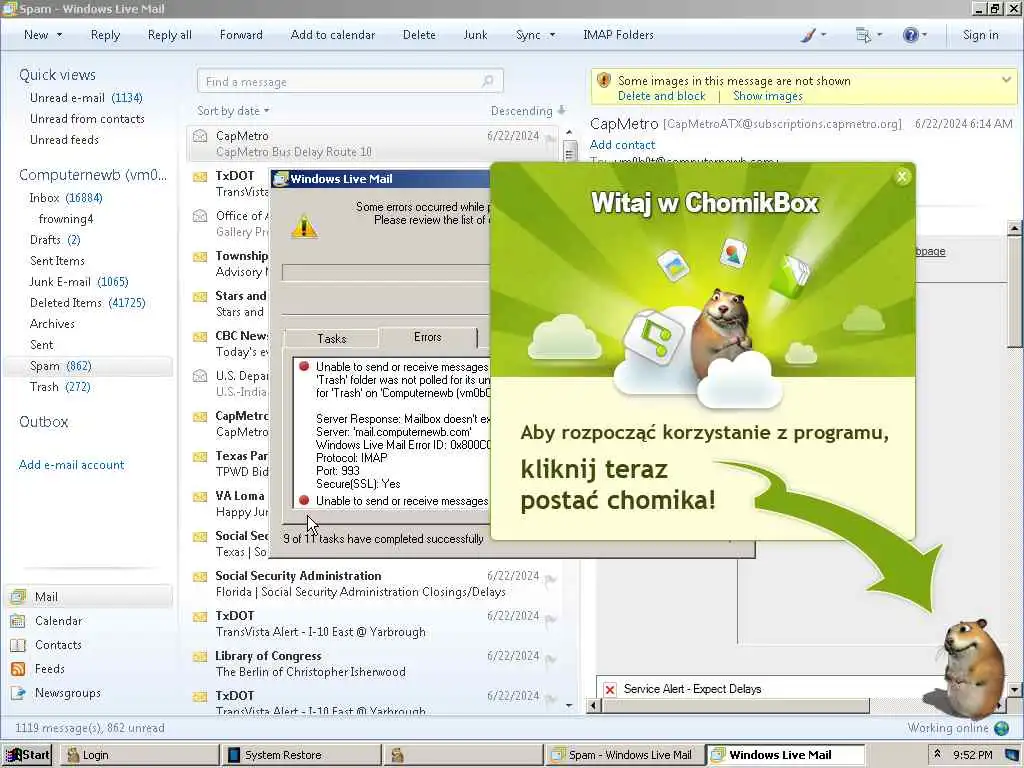Click the network tray icon

point(1011,755)
